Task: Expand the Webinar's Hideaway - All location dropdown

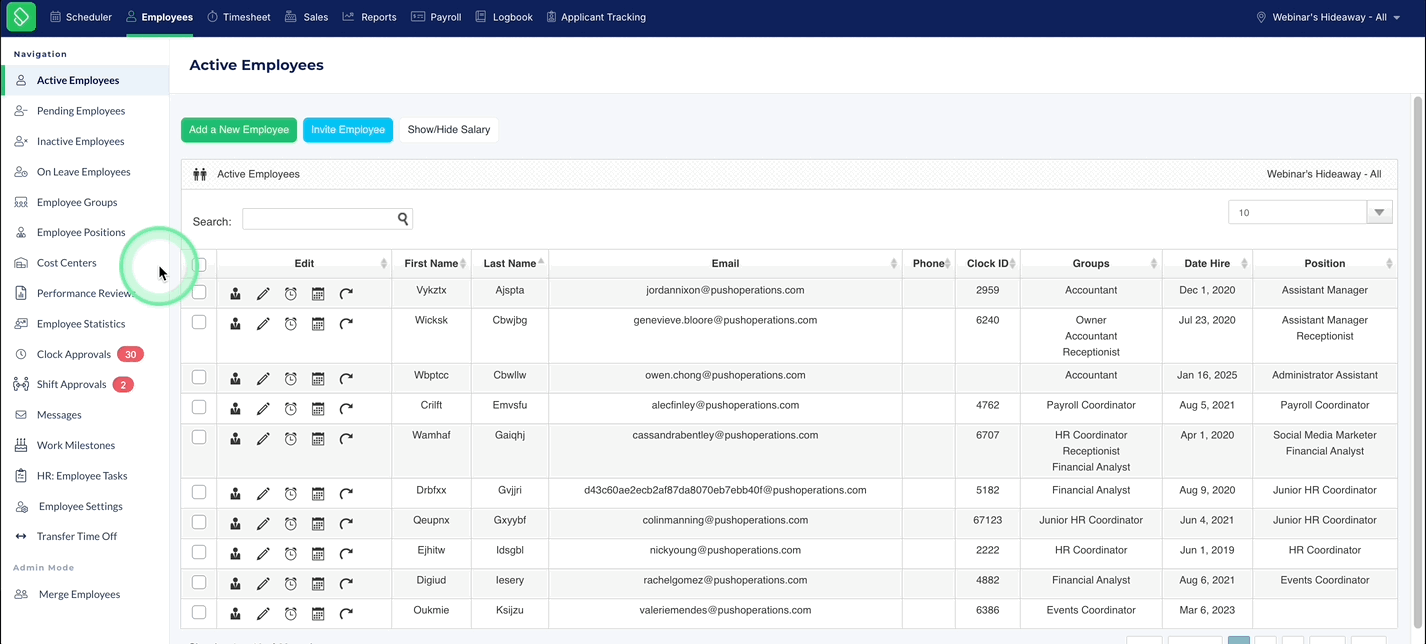Action: (x=1329, y=17)
